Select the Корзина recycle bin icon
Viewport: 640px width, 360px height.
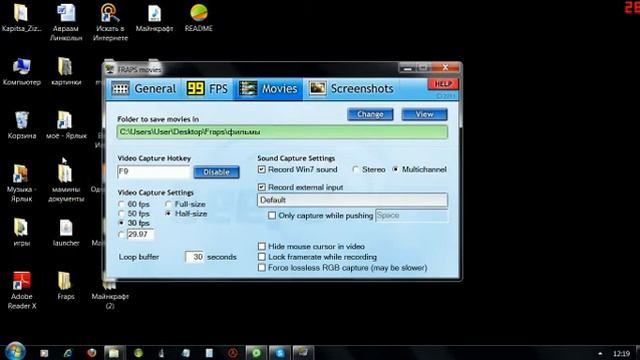(22, 120)
